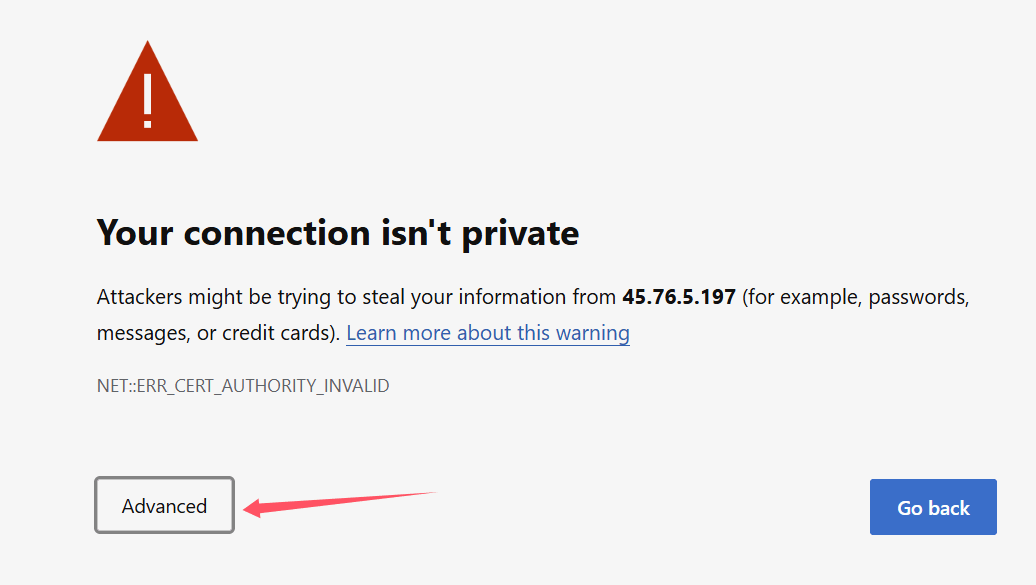Open the Learn more about this warning link
The height and width of the screenshot is (585, 1036).
[488, 333]
